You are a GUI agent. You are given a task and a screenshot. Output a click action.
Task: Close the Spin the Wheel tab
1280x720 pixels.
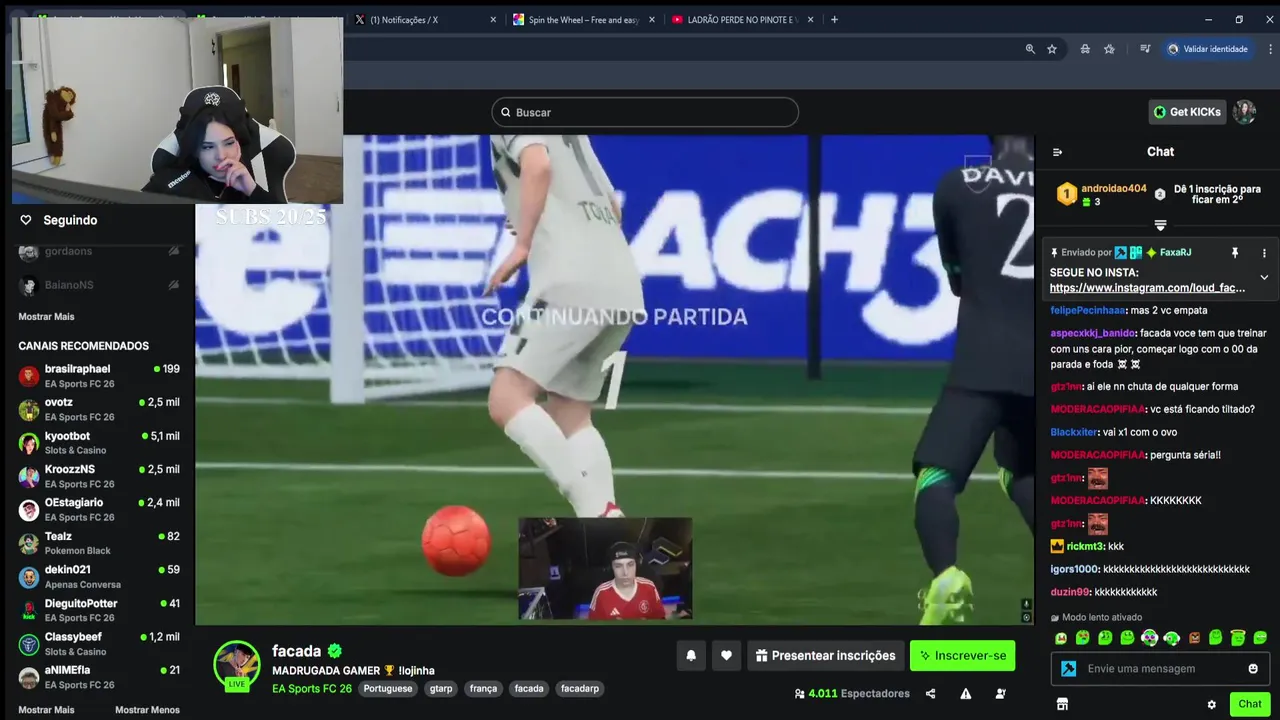click(x=652, y=20)
